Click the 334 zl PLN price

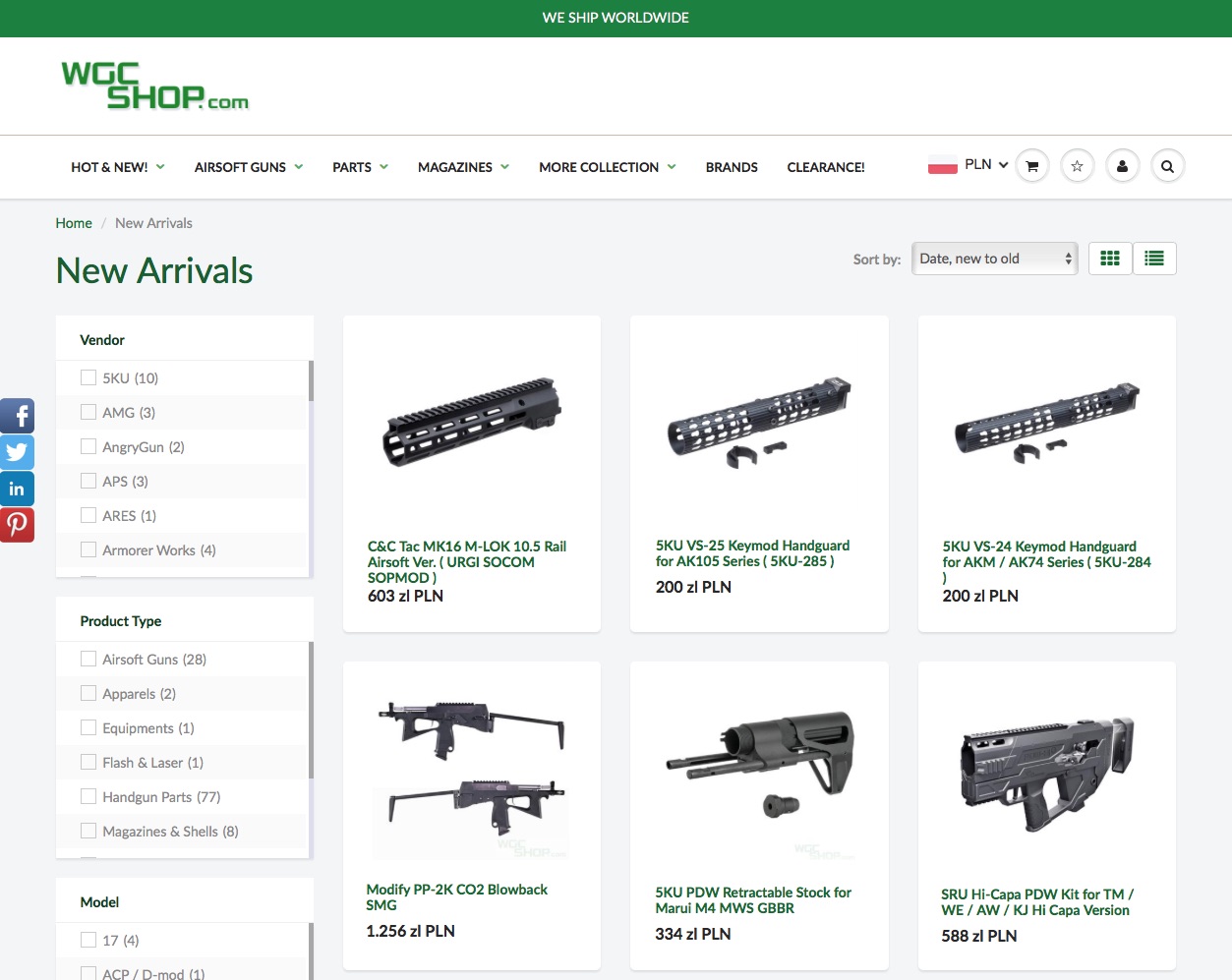click(x=693, y=934)
